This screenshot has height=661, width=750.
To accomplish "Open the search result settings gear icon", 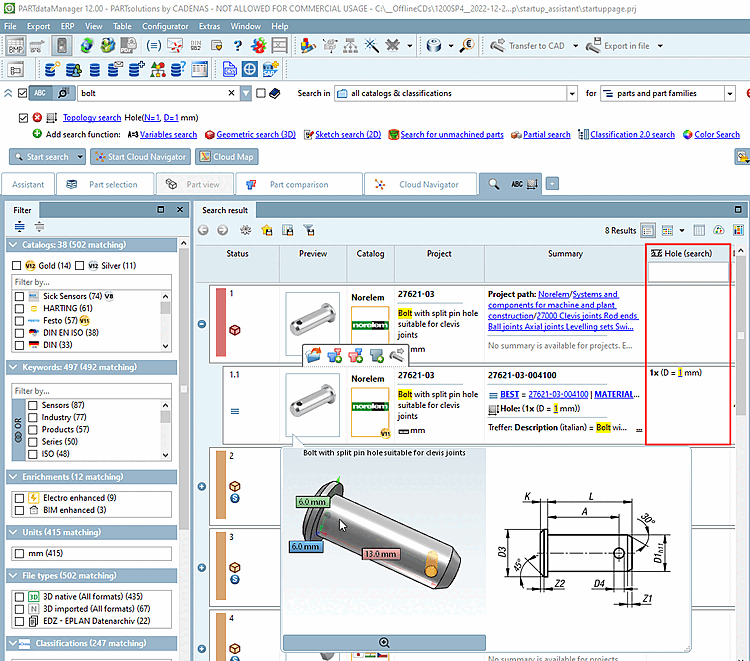I will [245, 230].
